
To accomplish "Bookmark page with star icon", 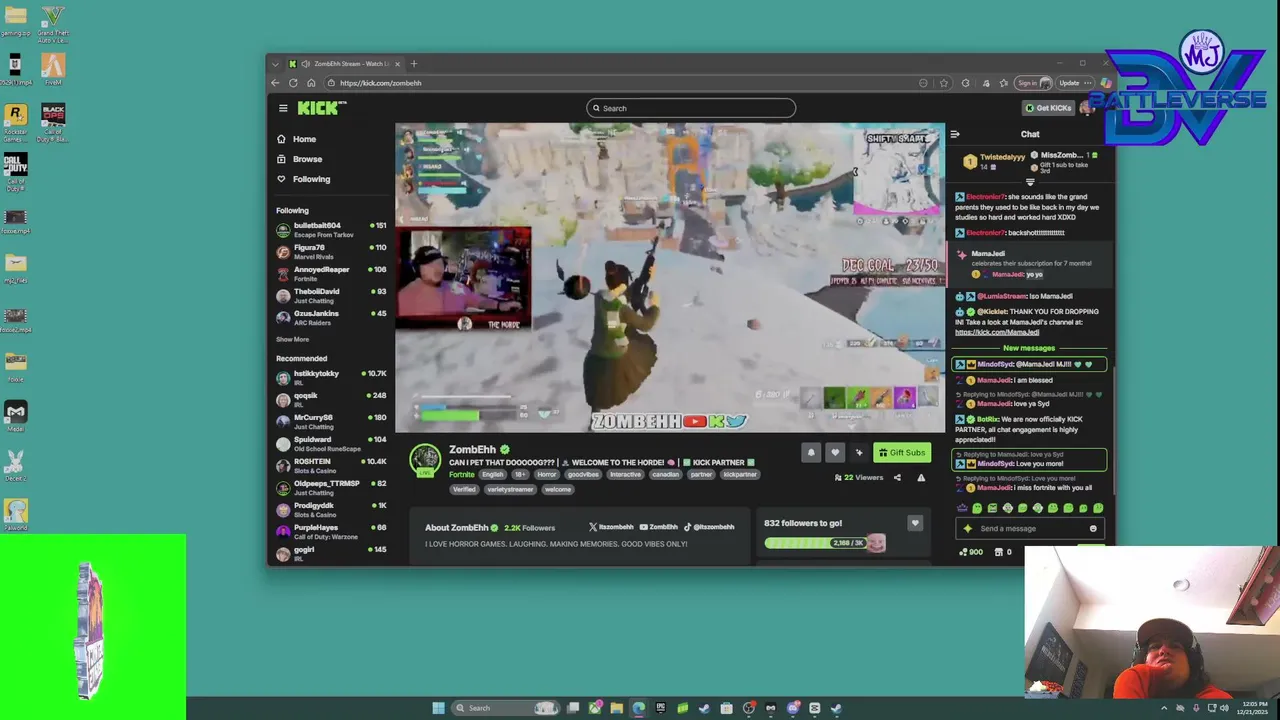I will [x=943, y=83].
